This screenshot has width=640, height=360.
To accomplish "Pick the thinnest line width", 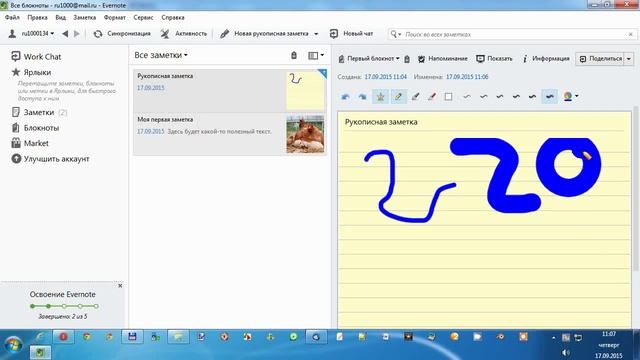I will tap(467, 97).
